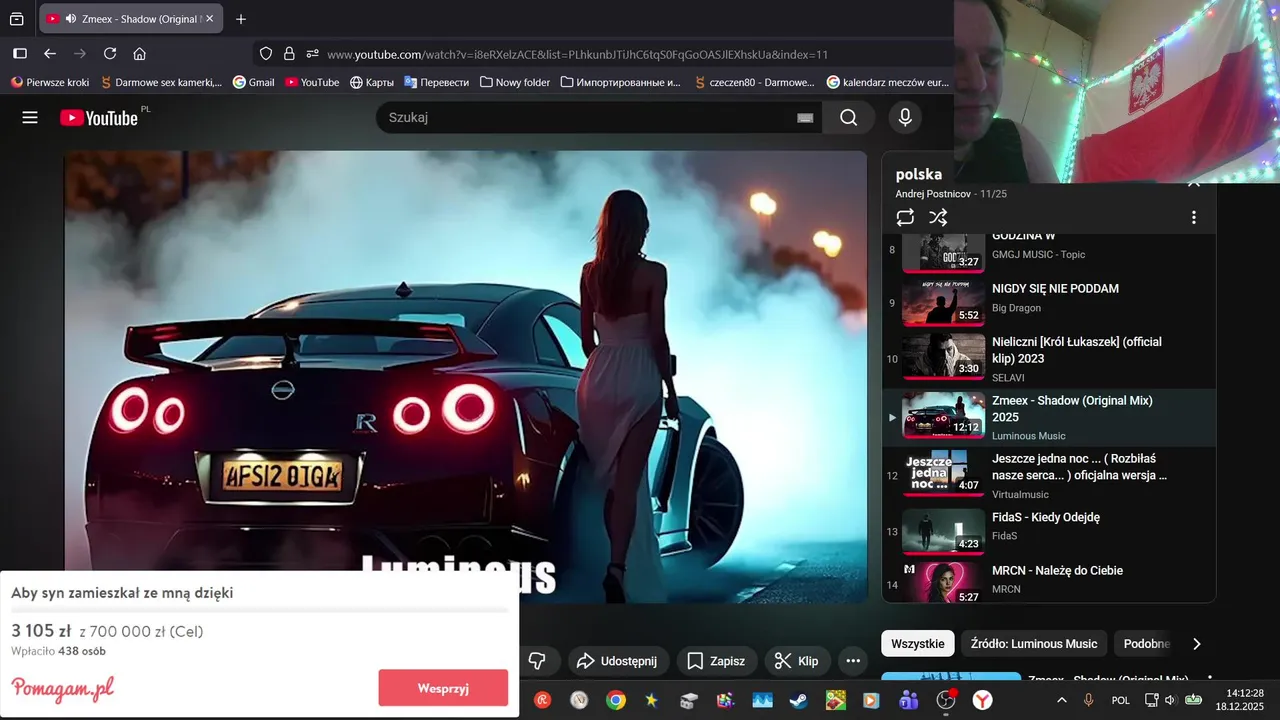Reload the page

[110, 54]
